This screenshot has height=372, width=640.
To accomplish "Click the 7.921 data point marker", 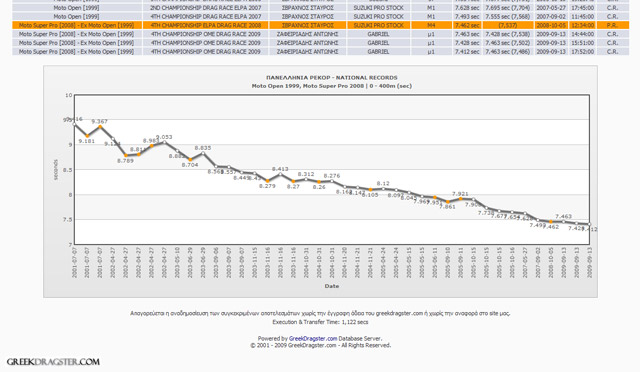I will point(460,199).
